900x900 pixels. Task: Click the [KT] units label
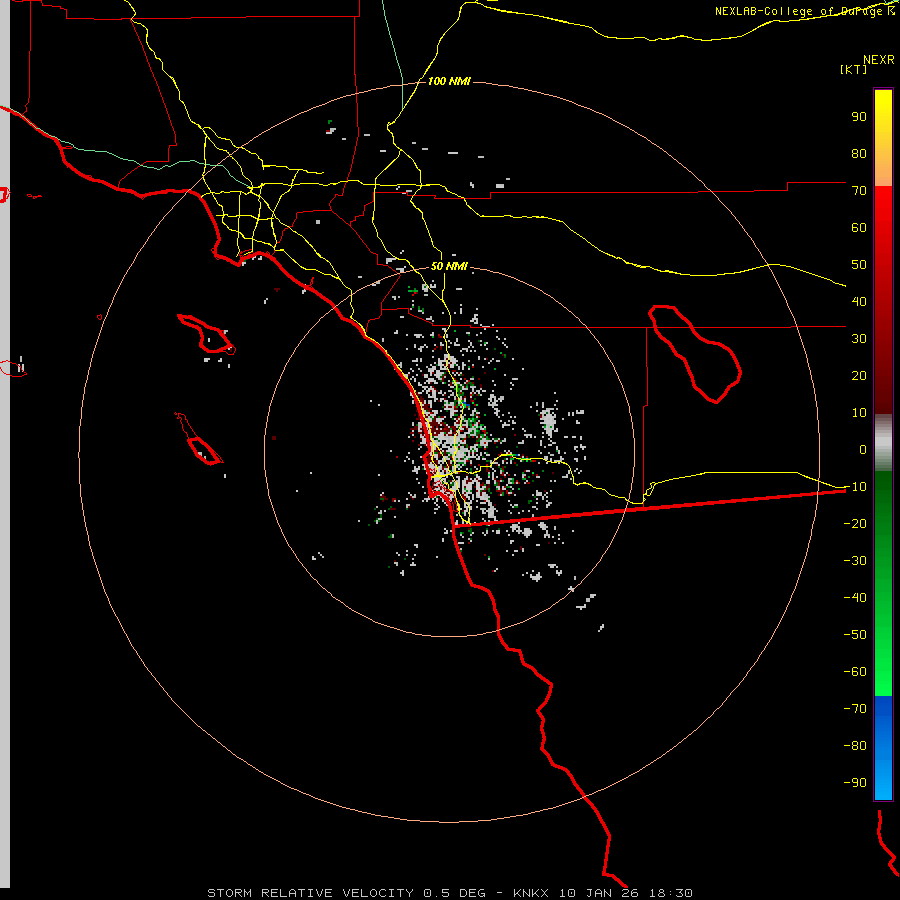854,69
